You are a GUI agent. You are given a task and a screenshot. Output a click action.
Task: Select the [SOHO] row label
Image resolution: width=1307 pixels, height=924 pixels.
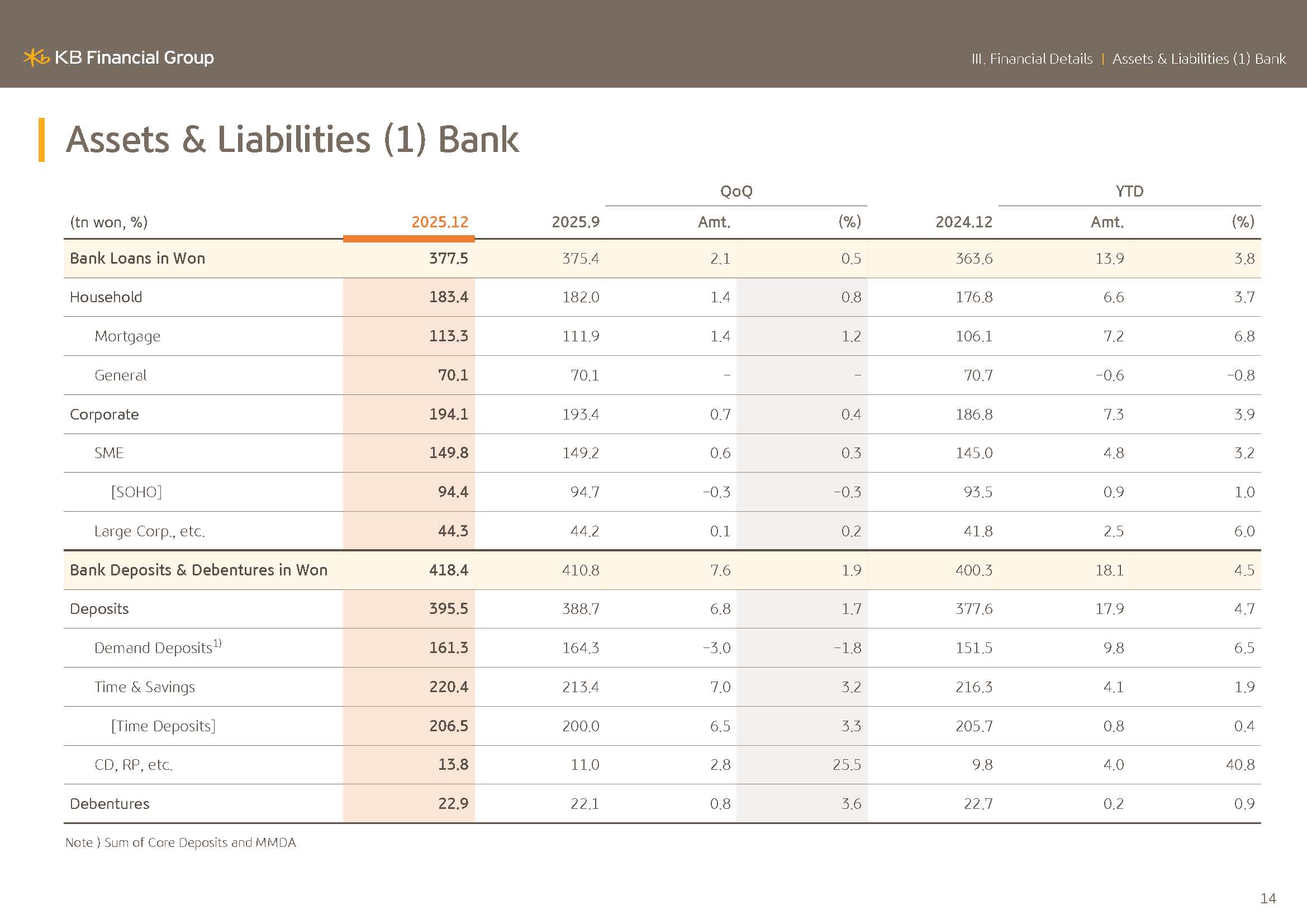coord(136,492)
